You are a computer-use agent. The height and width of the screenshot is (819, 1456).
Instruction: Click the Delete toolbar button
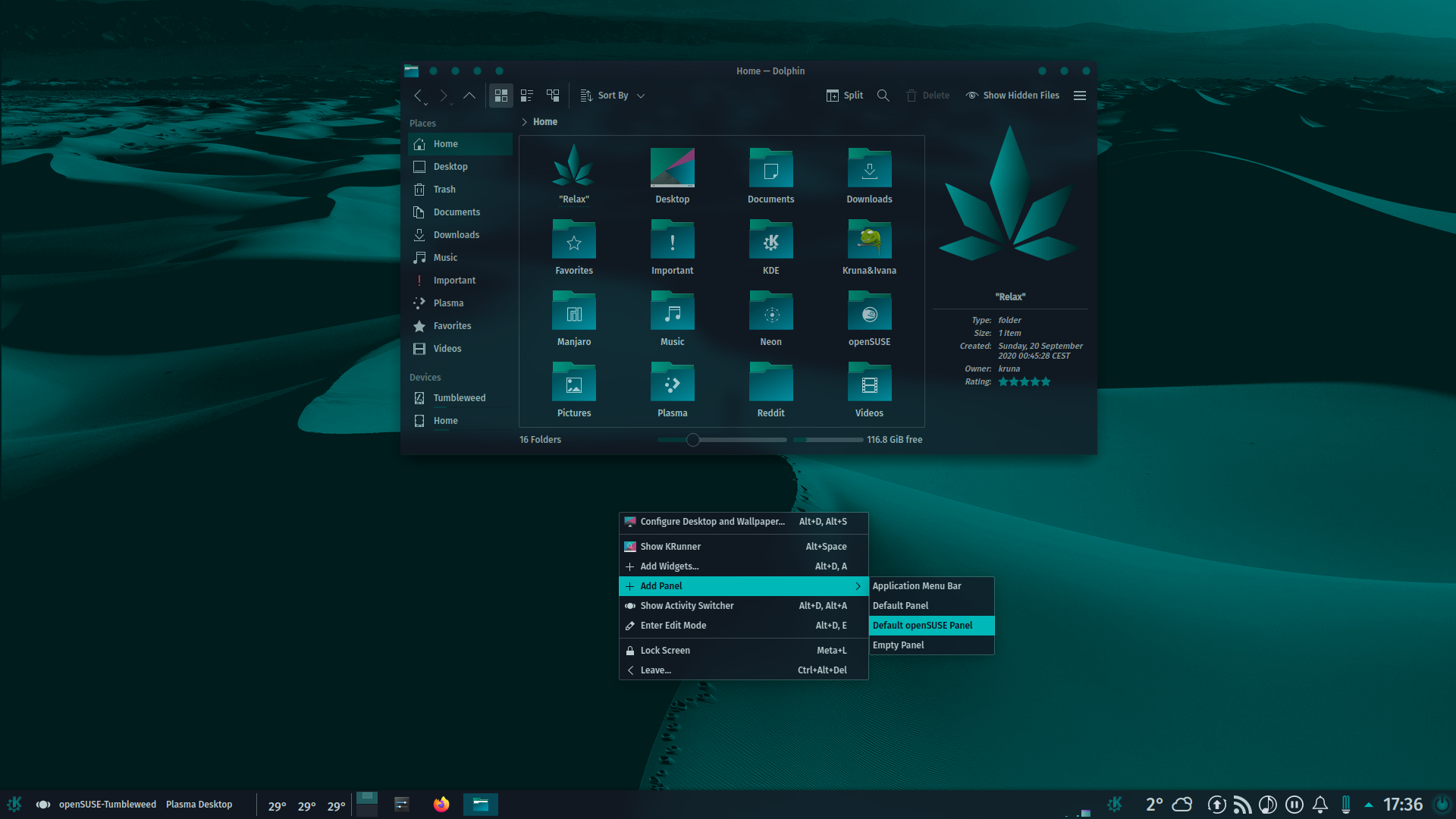927,96
